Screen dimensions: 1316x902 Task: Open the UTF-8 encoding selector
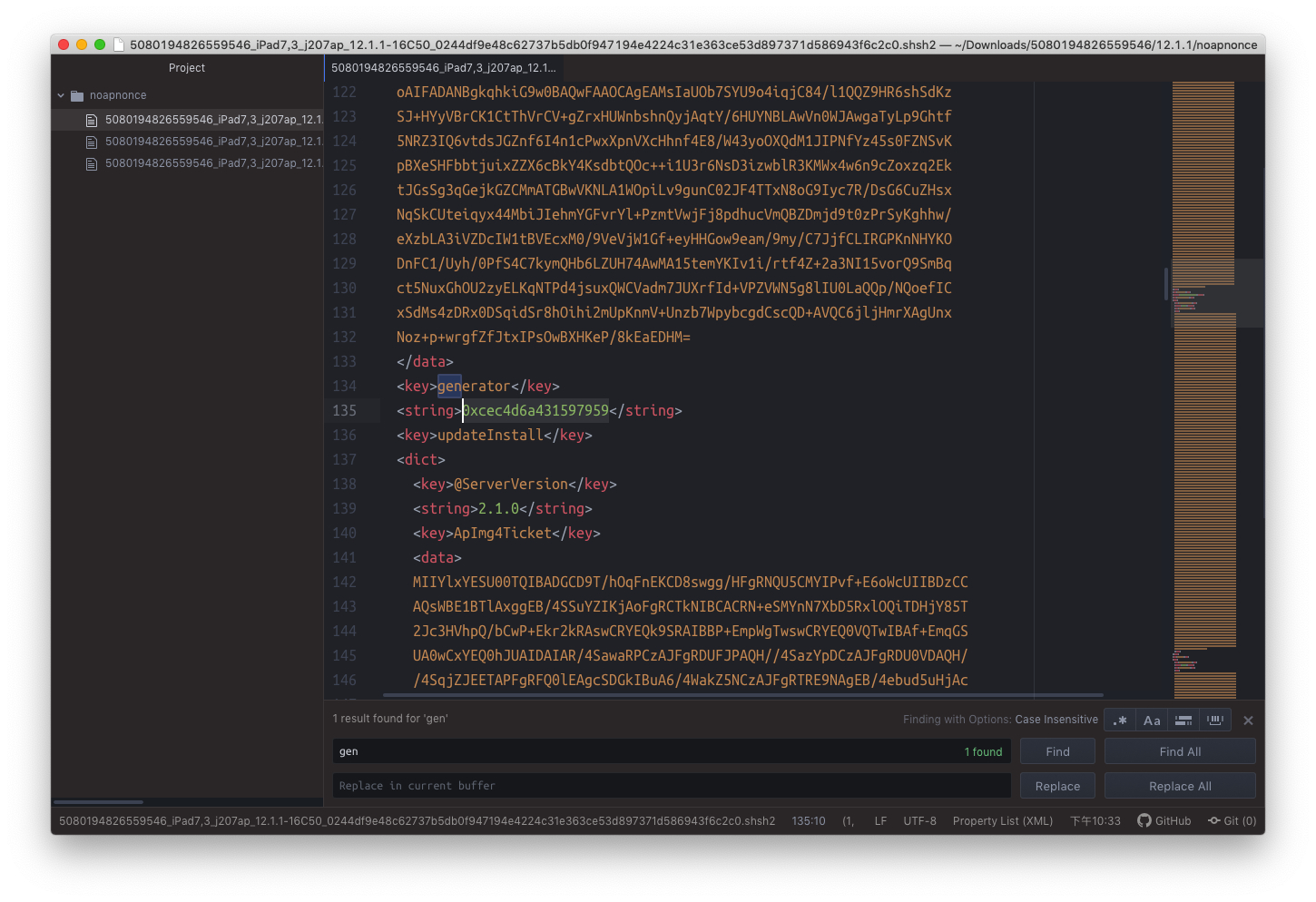tap(919, 821)
